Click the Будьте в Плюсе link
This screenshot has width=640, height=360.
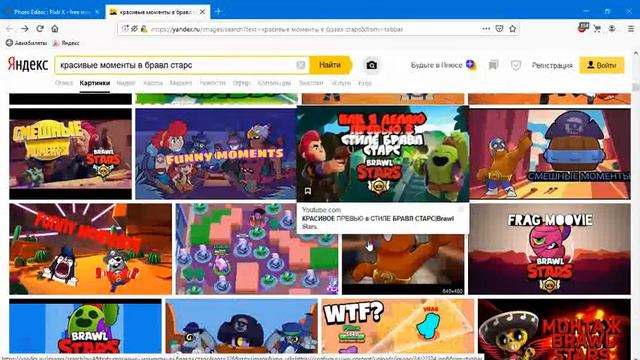(443, 65)
